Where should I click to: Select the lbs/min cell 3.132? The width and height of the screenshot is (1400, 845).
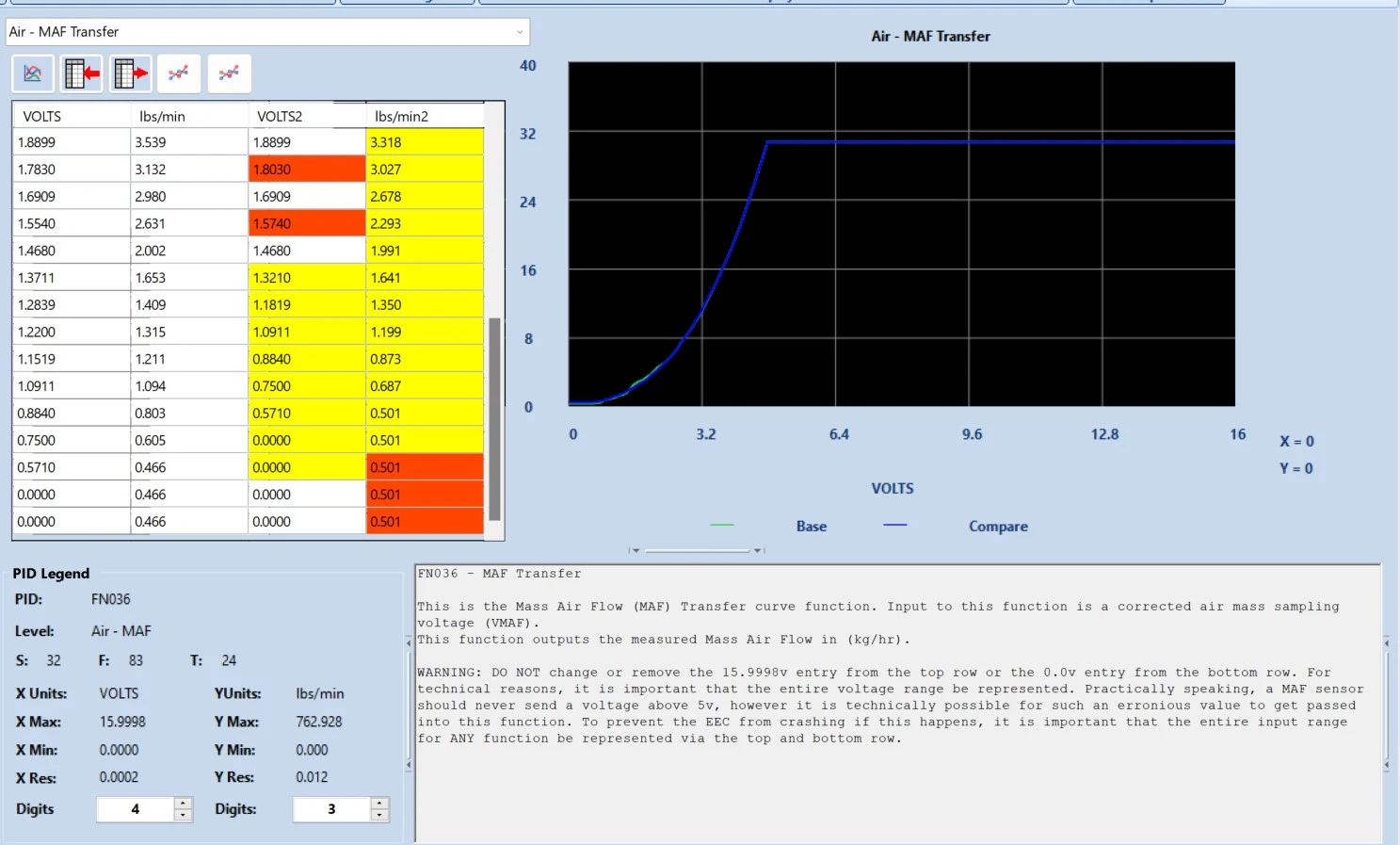pyautogui.click(x=189, y=170)
